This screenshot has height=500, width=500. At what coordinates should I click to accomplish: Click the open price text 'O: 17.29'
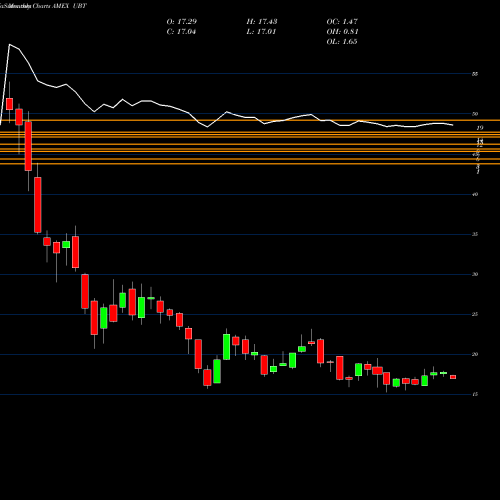click(182, 22)
